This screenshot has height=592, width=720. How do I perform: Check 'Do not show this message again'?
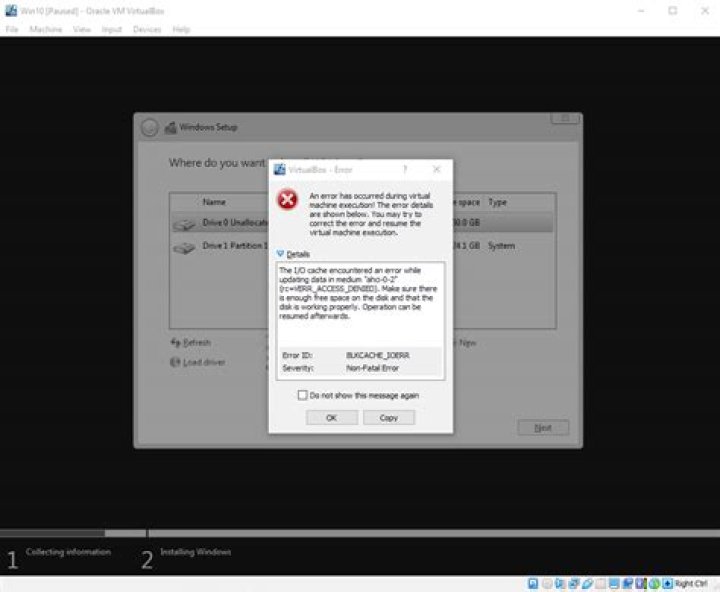pyautogui.click(x=302, y=395)
